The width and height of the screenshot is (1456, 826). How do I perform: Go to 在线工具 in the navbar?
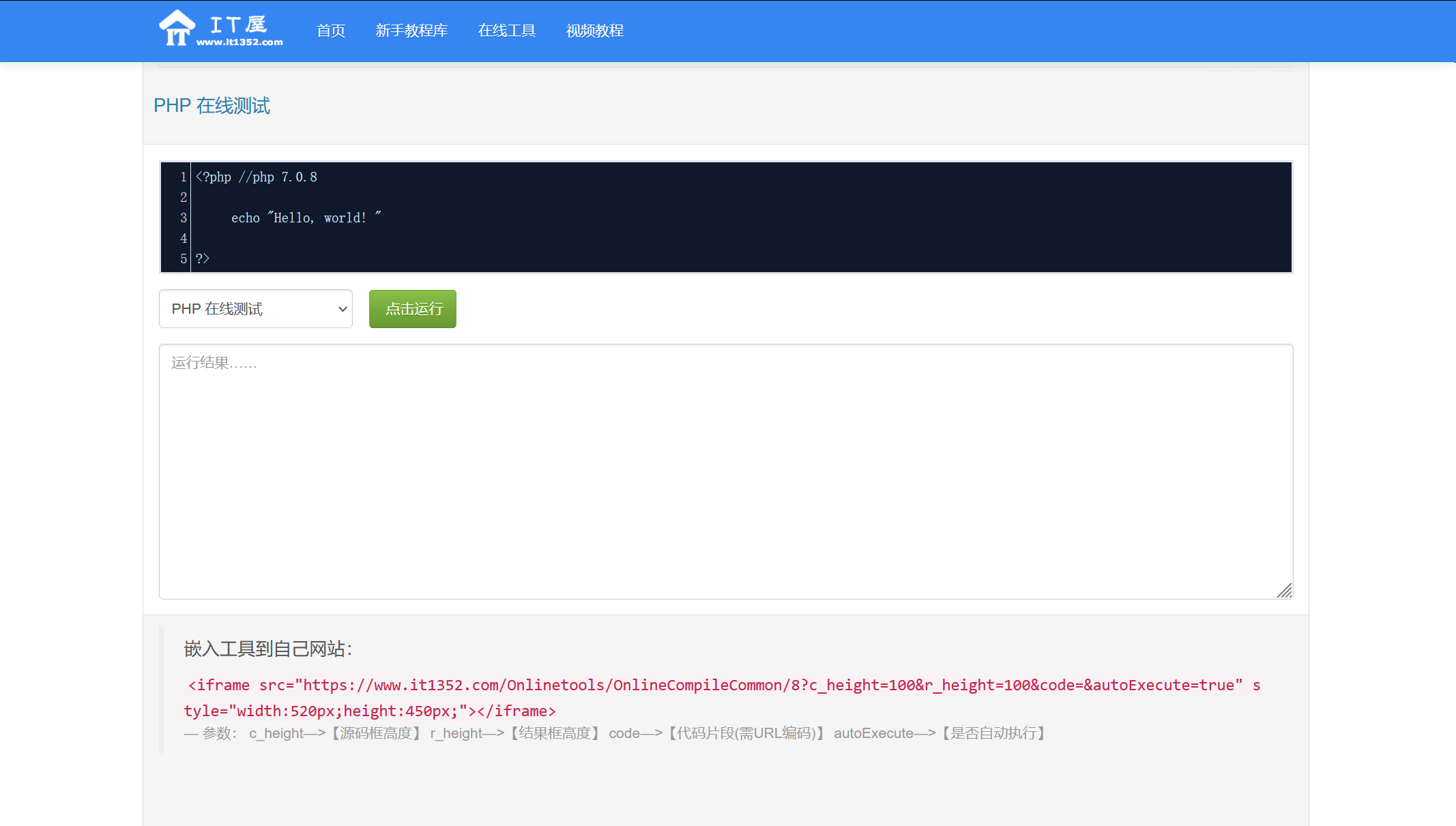507,31
